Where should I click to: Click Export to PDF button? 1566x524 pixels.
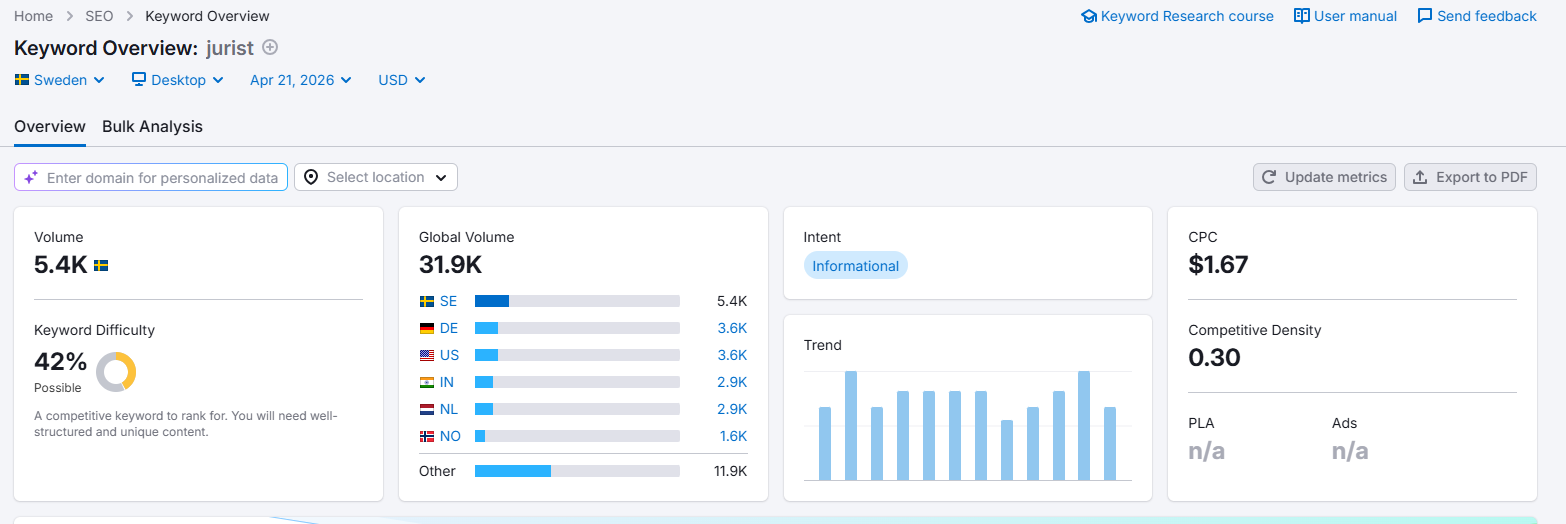[x=1470, y=177]
